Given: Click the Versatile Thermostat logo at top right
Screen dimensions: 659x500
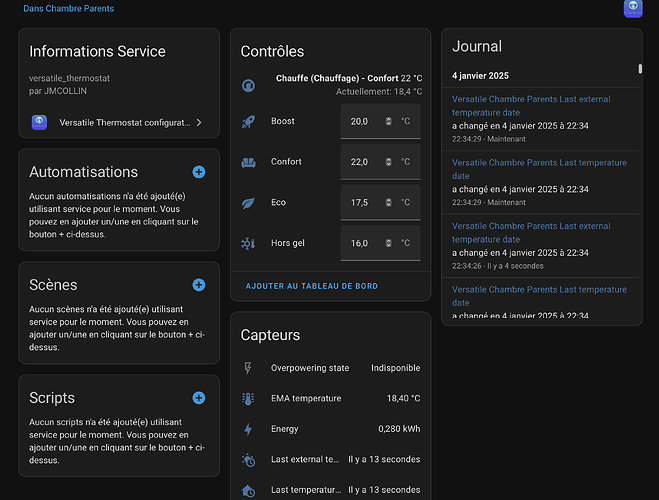Looking at the screenshot, I should click(x=633, y=8).
